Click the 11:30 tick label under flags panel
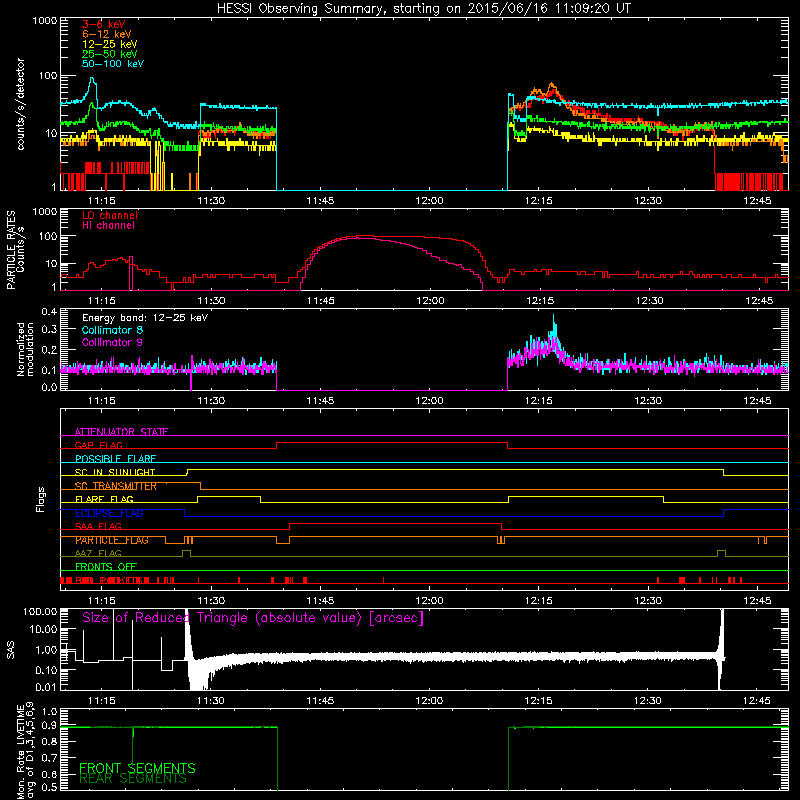This screenshot has height=800, width=800. click(211, 601)
